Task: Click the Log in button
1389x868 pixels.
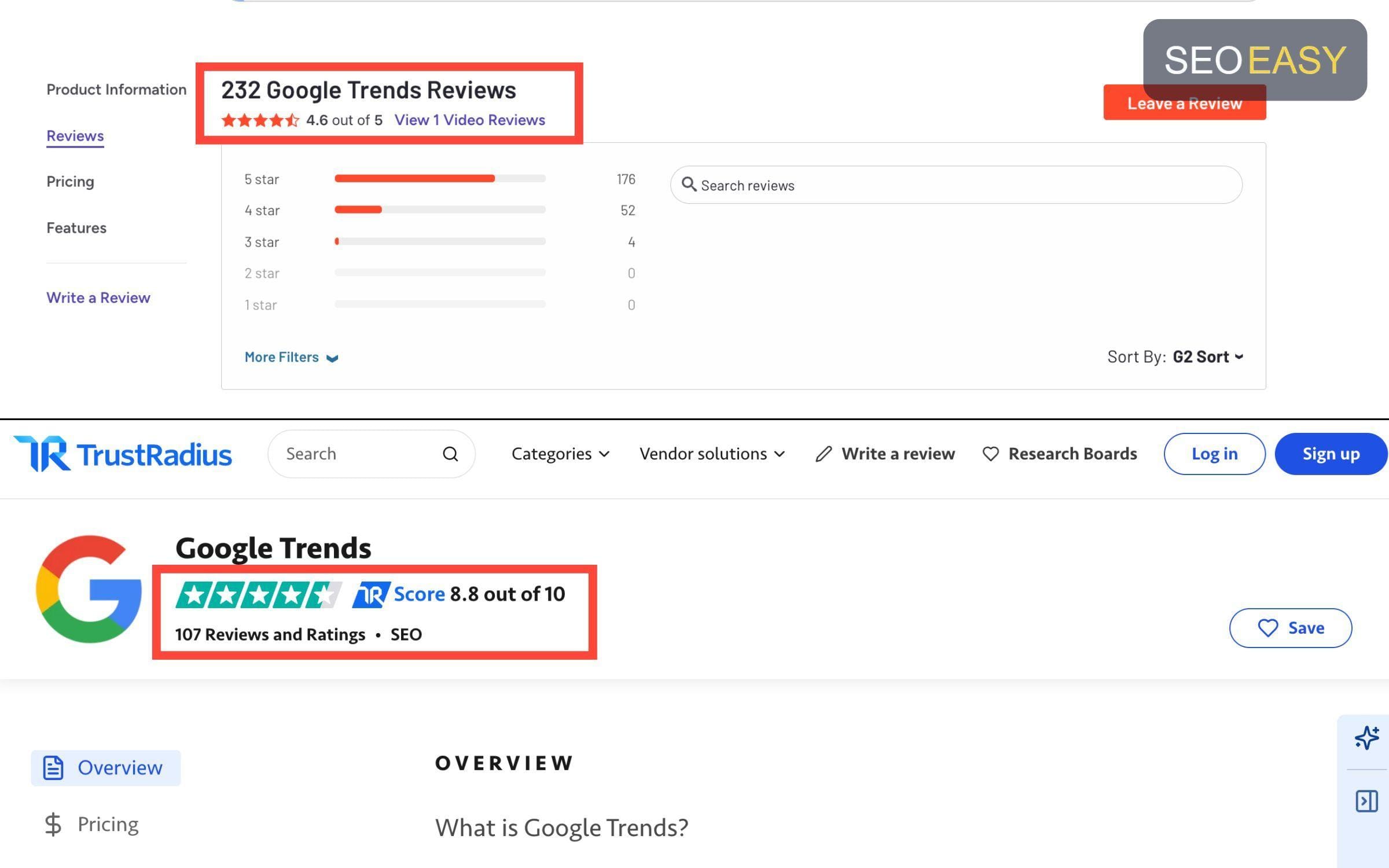Action: tap(1214, 454)
